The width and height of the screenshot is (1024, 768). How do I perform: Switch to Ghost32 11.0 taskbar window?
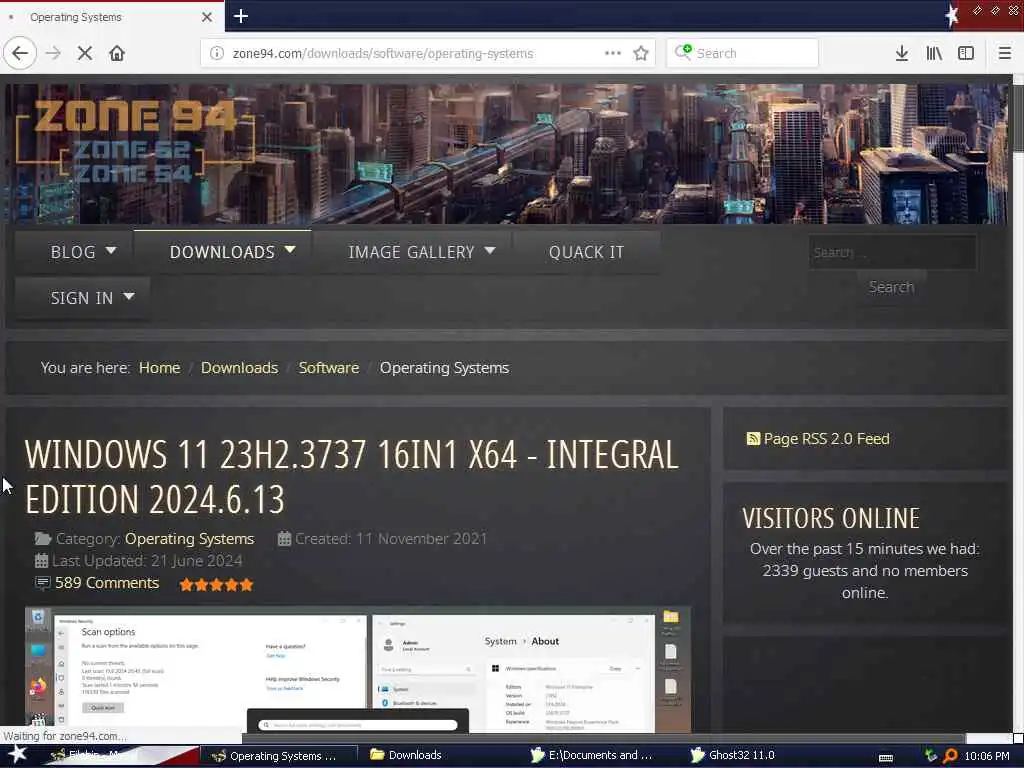[733, 755]
